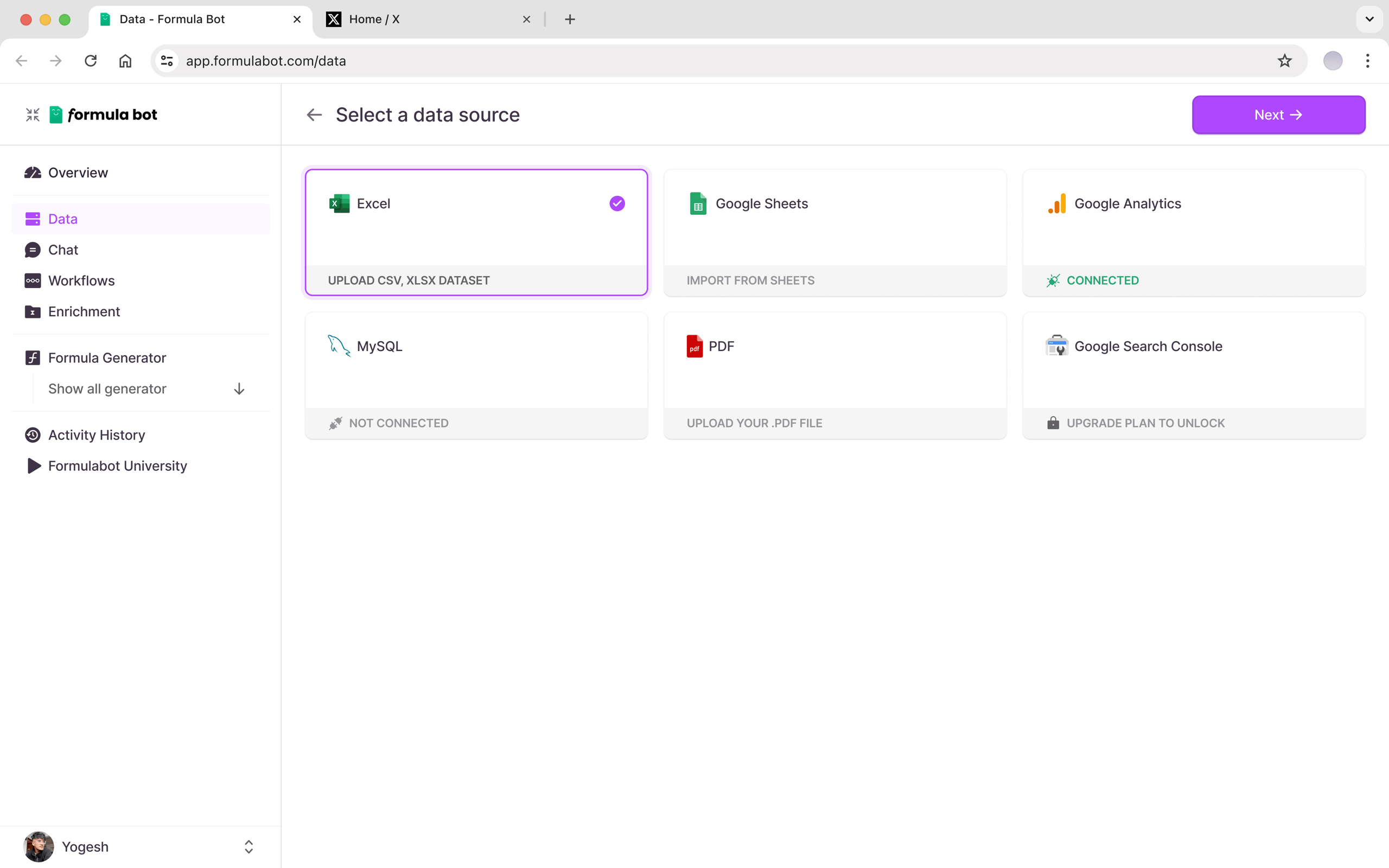The height and width of the screenshot is (868, 1389).
Task: Go to Workflows
Action: tap(141, 280)
